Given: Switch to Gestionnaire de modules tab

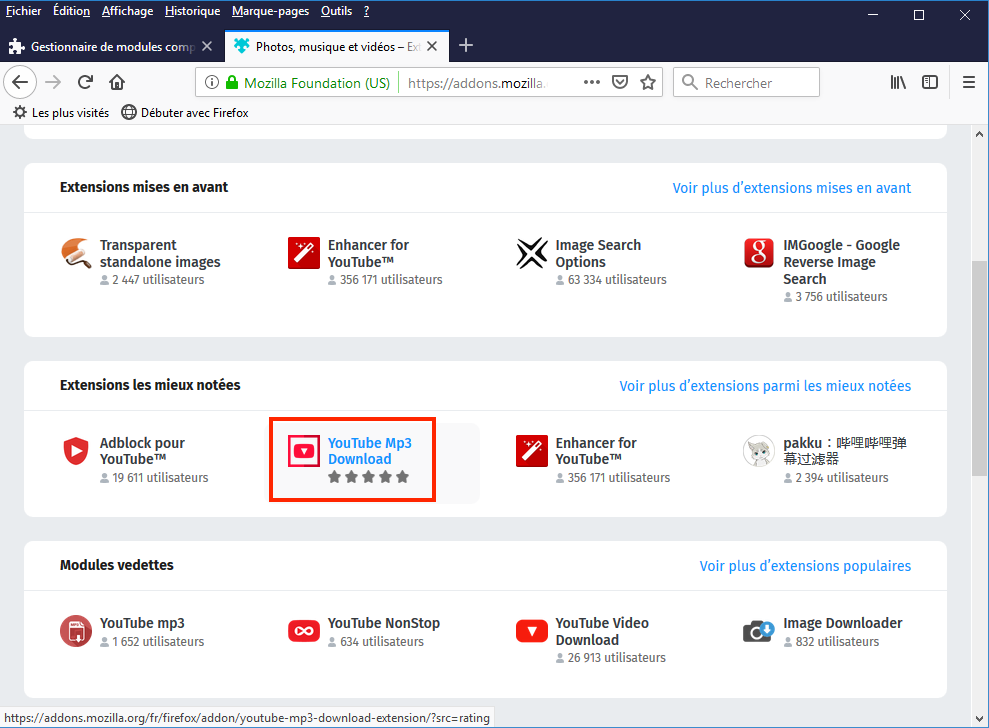Looking at the screenshot, I should click(x=112, y=47).
